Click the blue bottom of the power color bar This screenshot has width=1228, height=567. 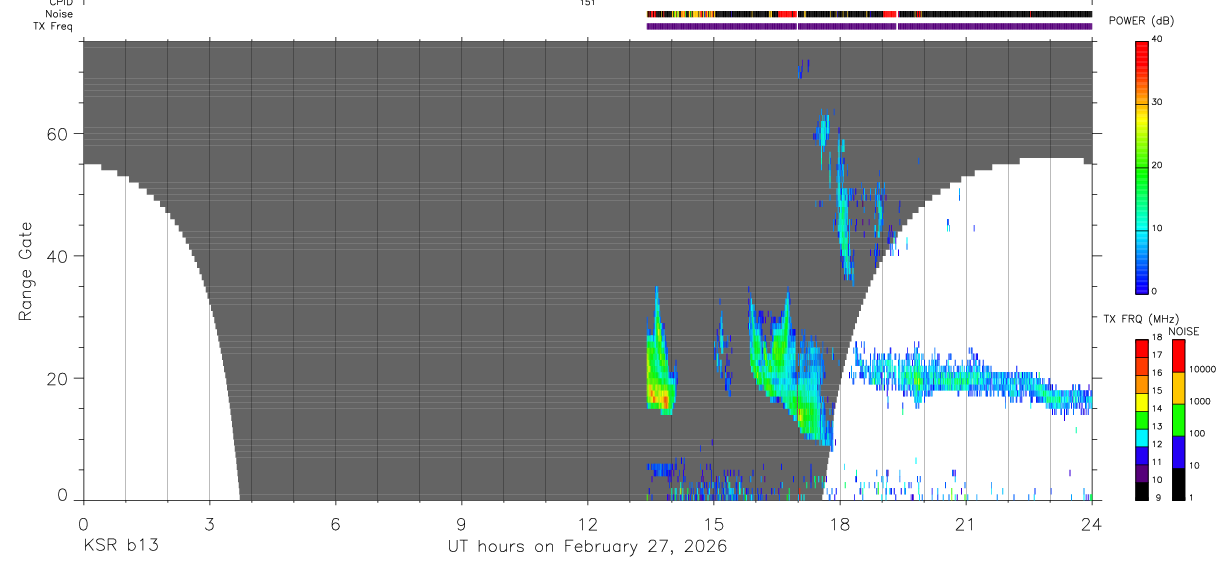[x=1141, y=281]
